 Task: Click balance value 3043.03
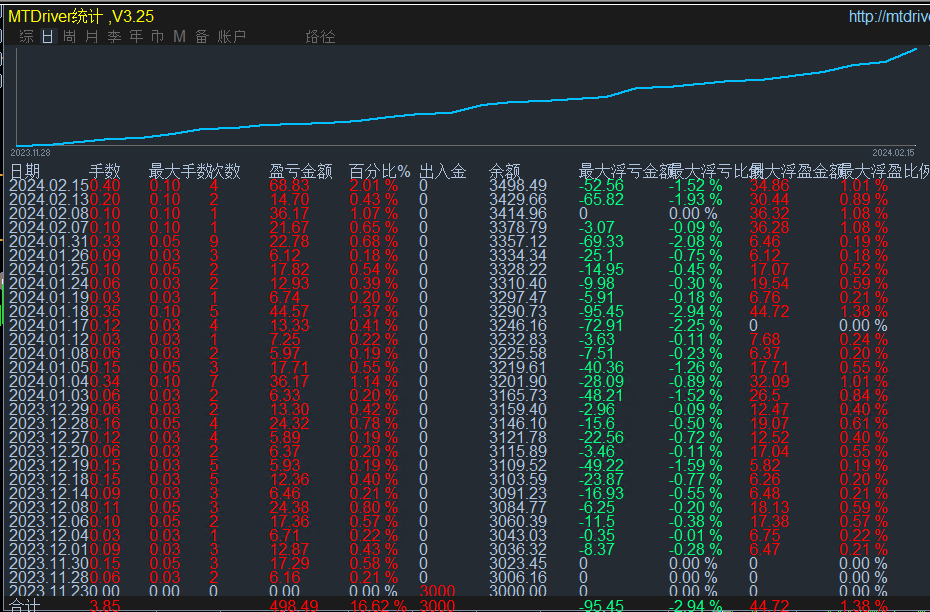coord(517,536)
